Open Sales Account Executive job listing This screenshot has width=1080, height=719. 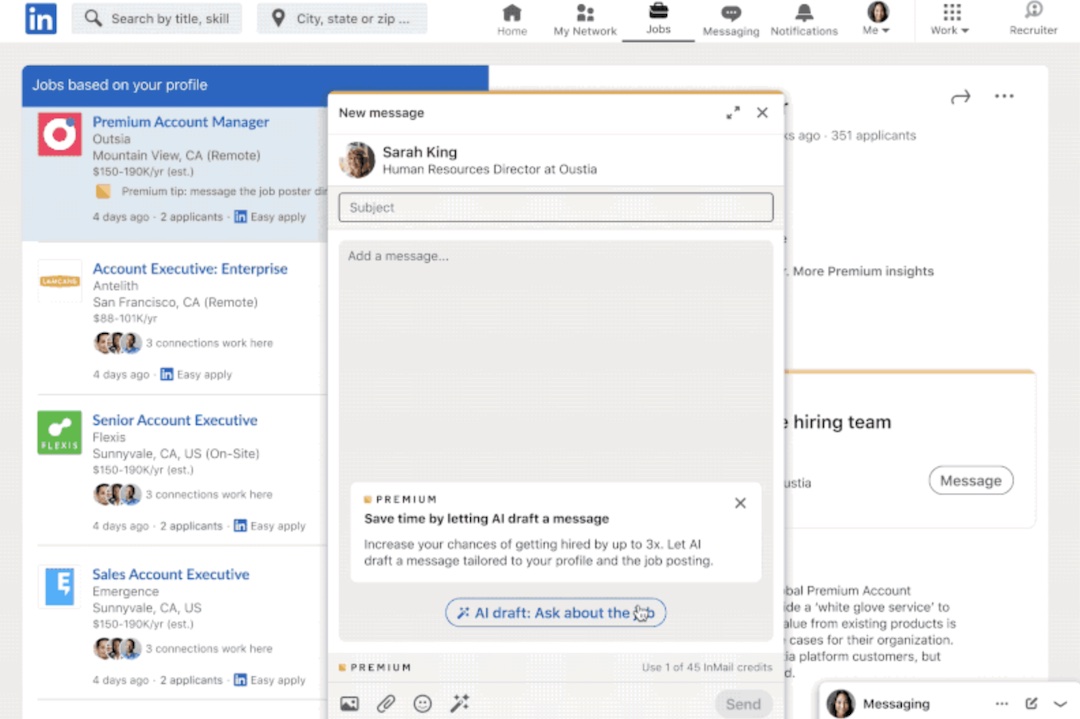(171, 574)
